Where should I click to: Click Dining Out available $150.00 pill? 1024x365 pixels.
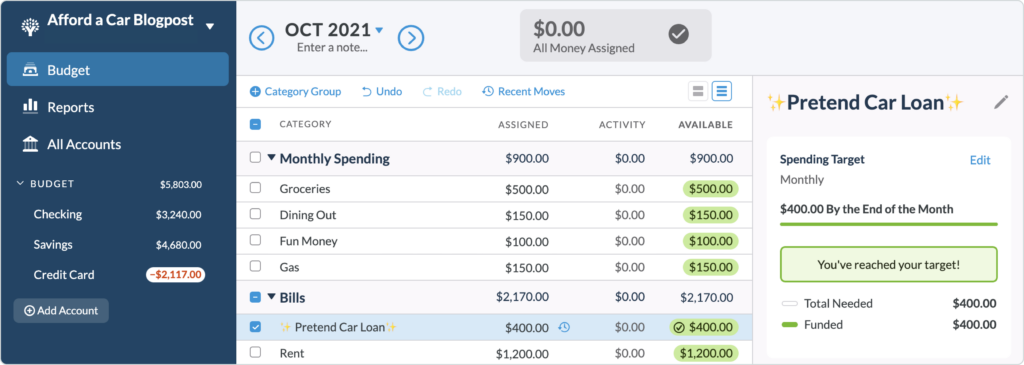pyautogui.click(x=711, y=215)
